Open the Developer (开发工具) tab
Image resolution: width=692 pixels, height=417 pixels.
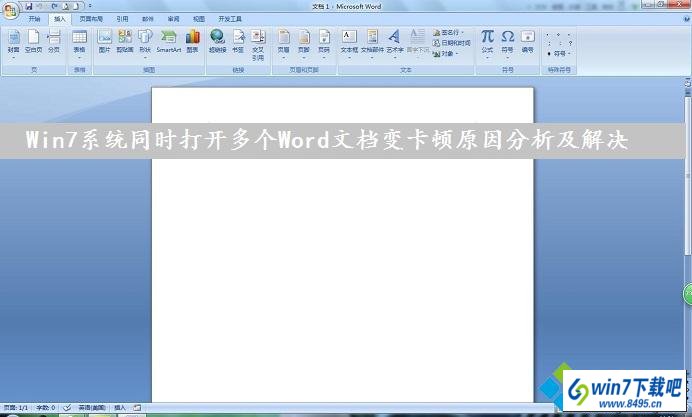coord(230,19)
